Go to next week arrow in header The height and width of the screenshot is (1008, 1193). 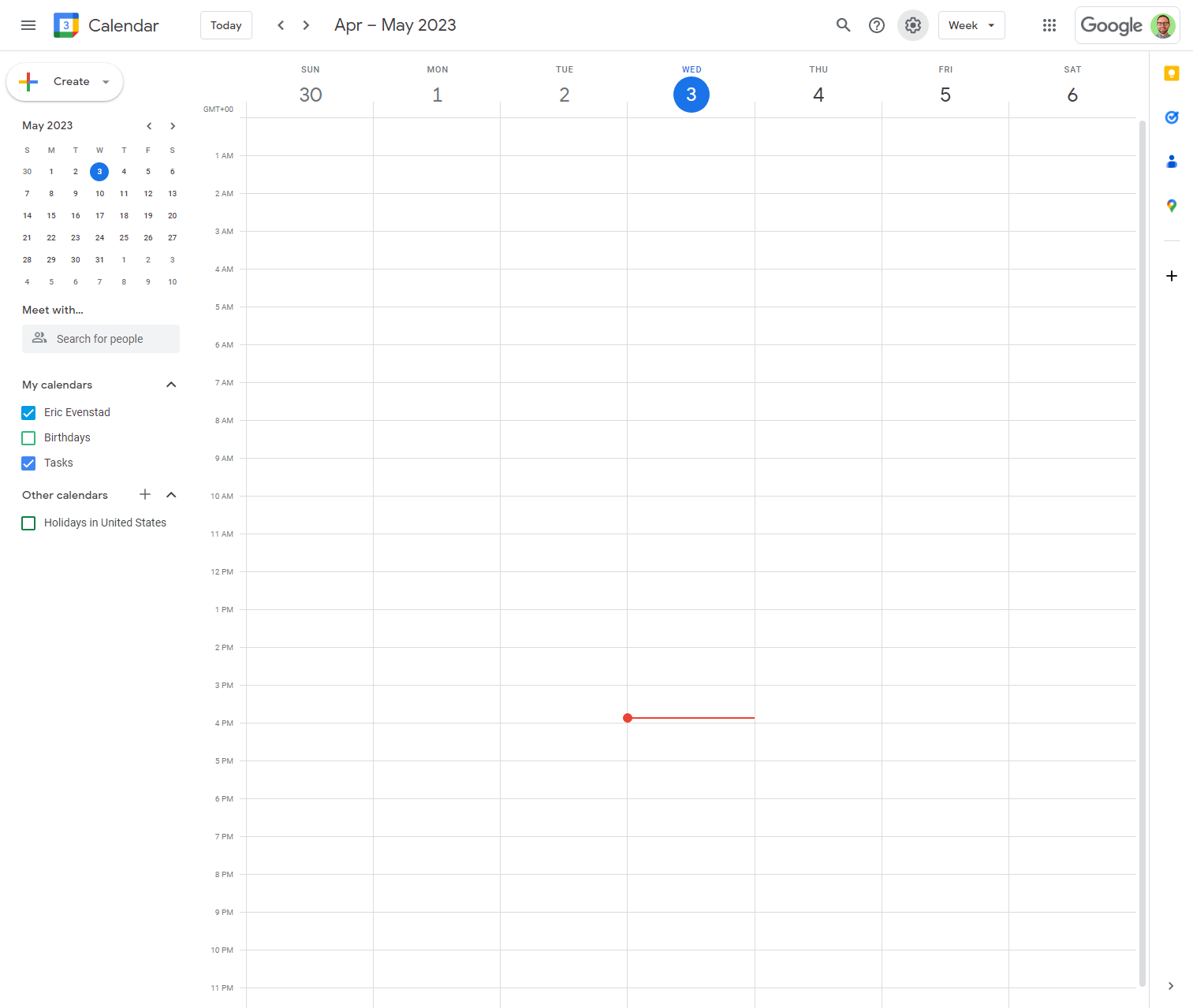click(306, 25)
